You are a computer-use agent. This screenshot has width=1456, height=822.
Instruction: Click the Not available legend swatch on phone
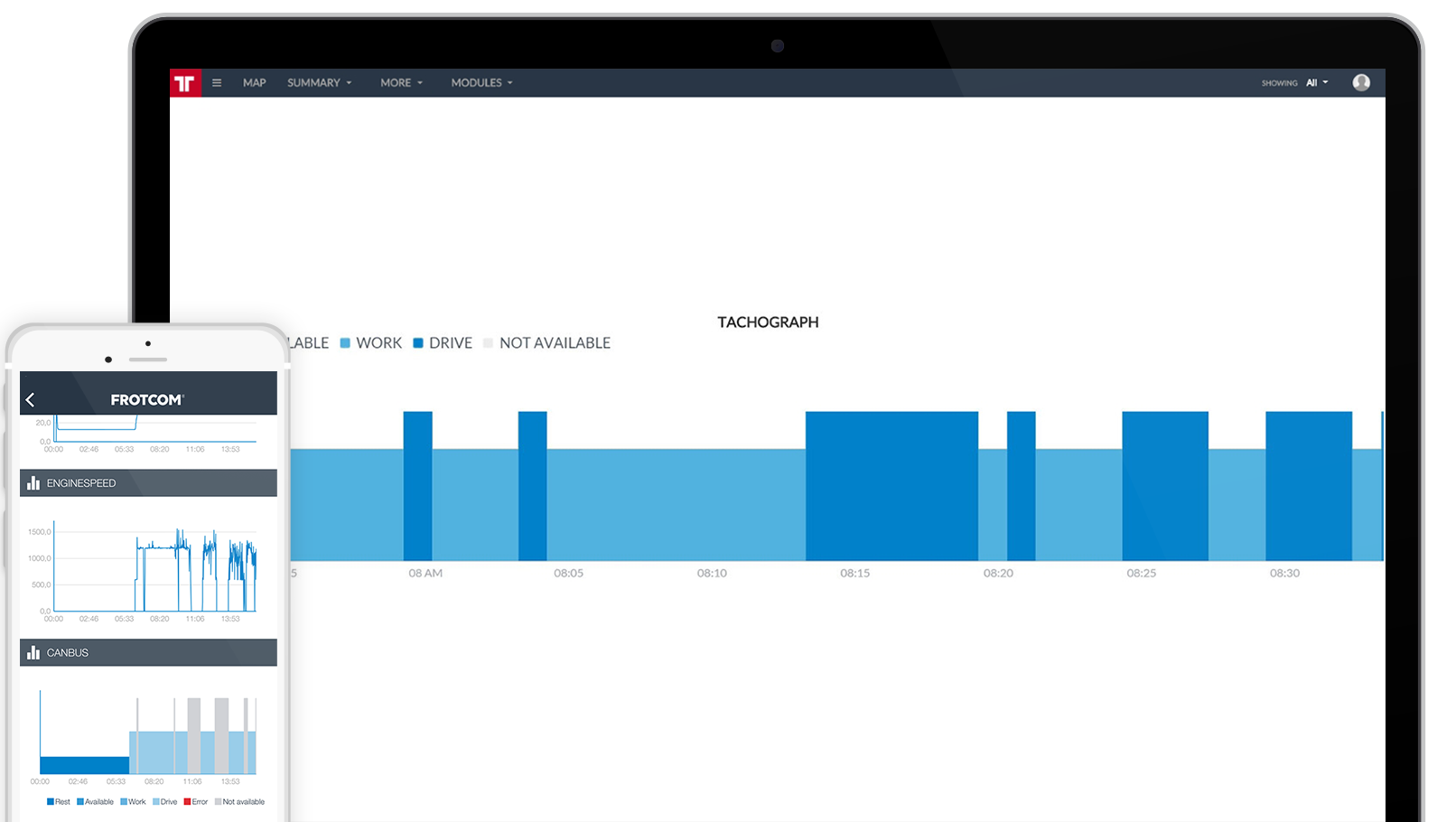coord(218,802)
